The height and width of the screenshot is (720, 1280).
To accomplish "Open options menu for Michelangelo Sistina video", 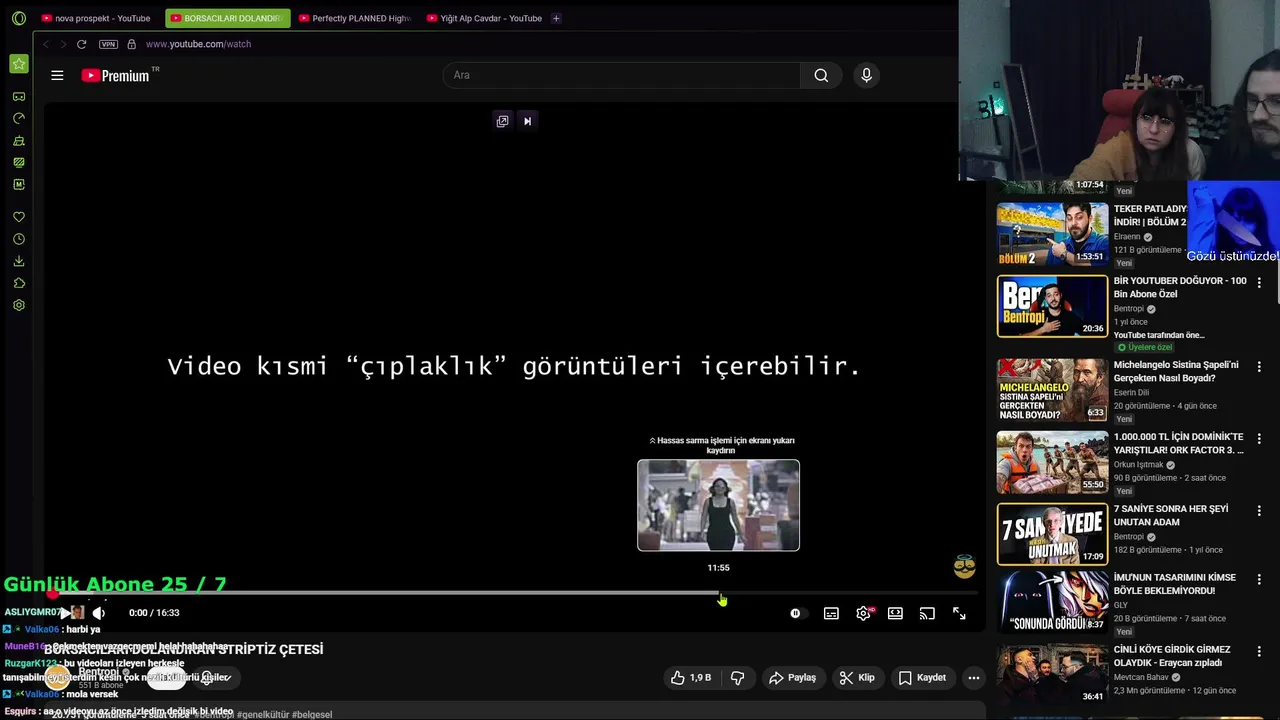I will [x=1259, y=367].
